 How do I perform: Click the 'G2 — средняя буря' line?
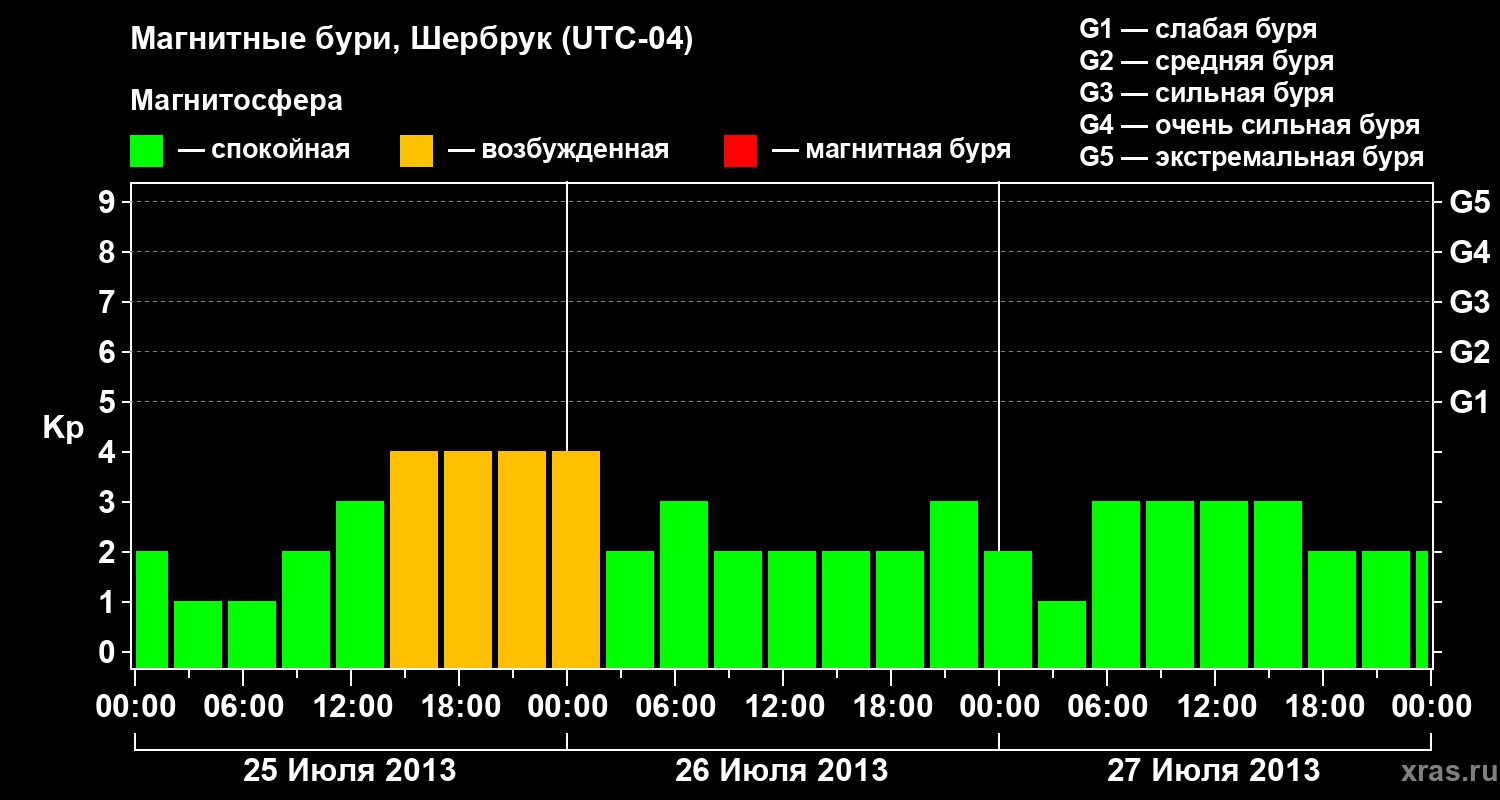(x=1206, y=61)
